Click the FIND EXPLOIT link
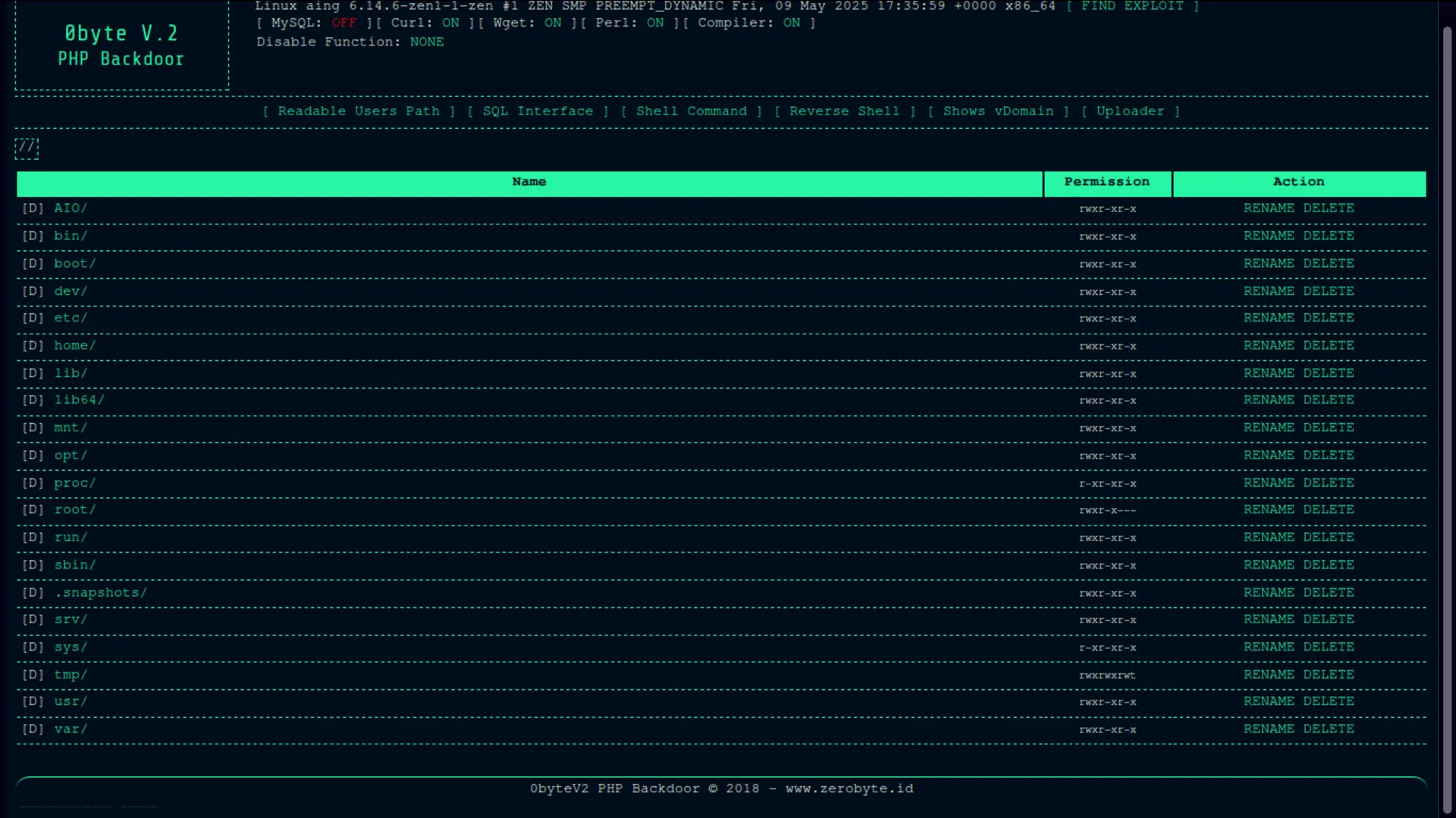 click(1132, 6)
